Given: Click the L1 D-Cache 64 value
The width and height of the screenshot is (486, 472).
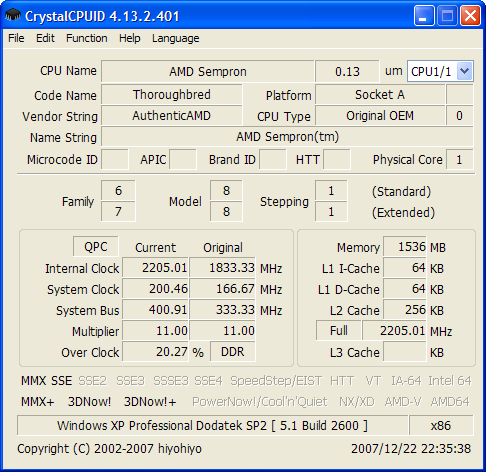Looking at the screenshot, I should [x=405, y=289].
